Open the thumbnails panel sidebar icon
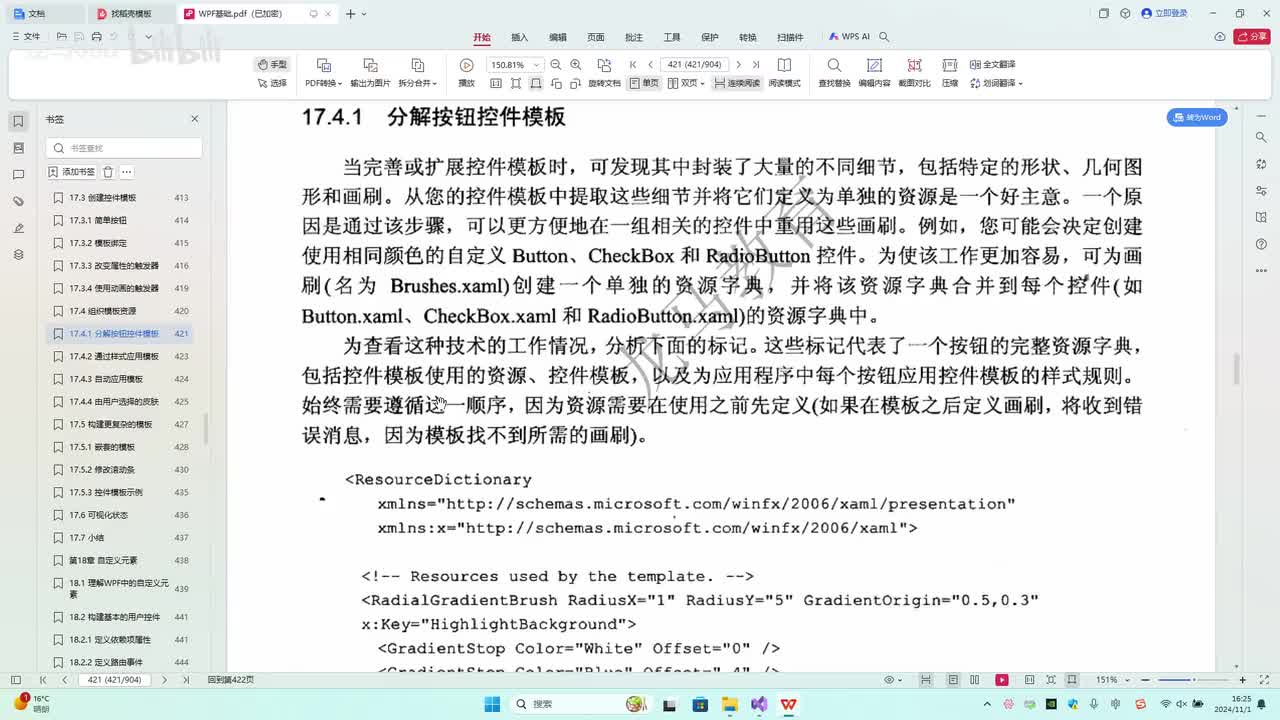Image resolution: width=1280 pixels, height=720 pixels. point(18,148)
